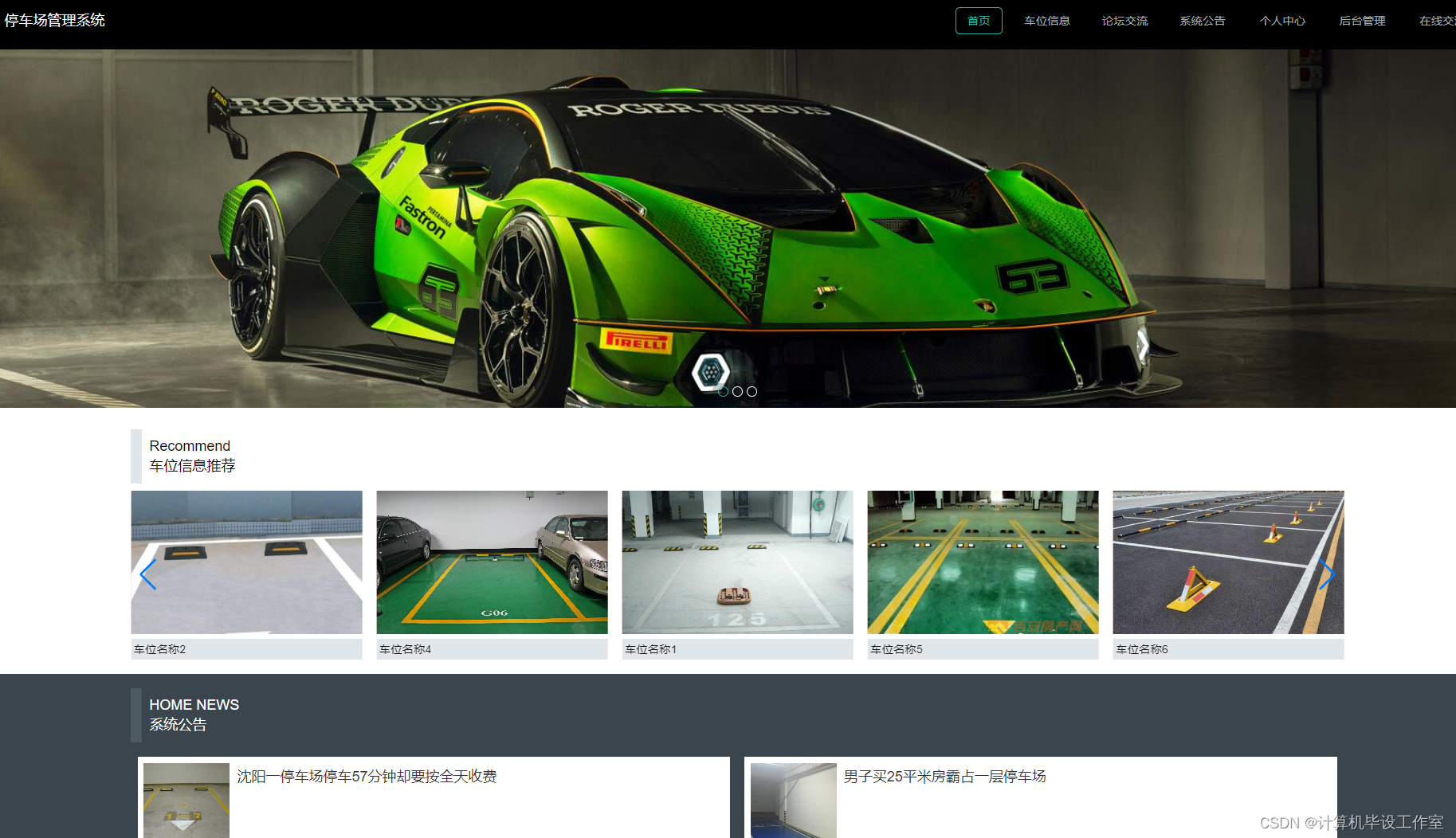Viewport: 1456px width, 838px height.
Task: Open the 车位名称6 parking photo
Action: (1229, 562)
